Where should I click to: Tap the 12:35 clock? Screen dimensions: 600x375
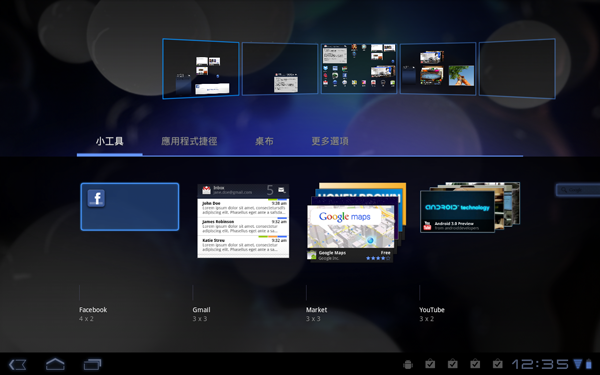point(540,364)
